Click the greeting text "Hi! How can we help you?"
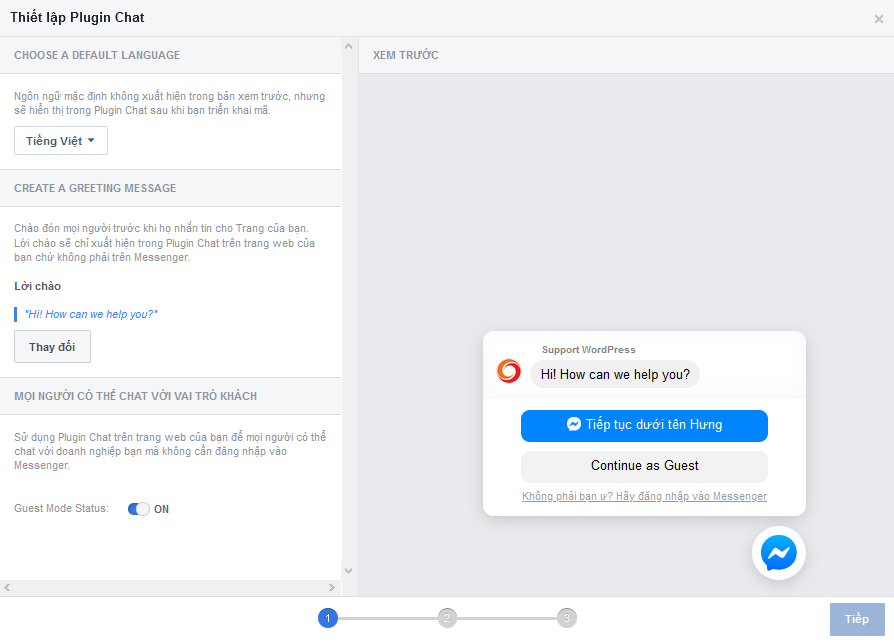Screen dimensions: 894x643 91,314
